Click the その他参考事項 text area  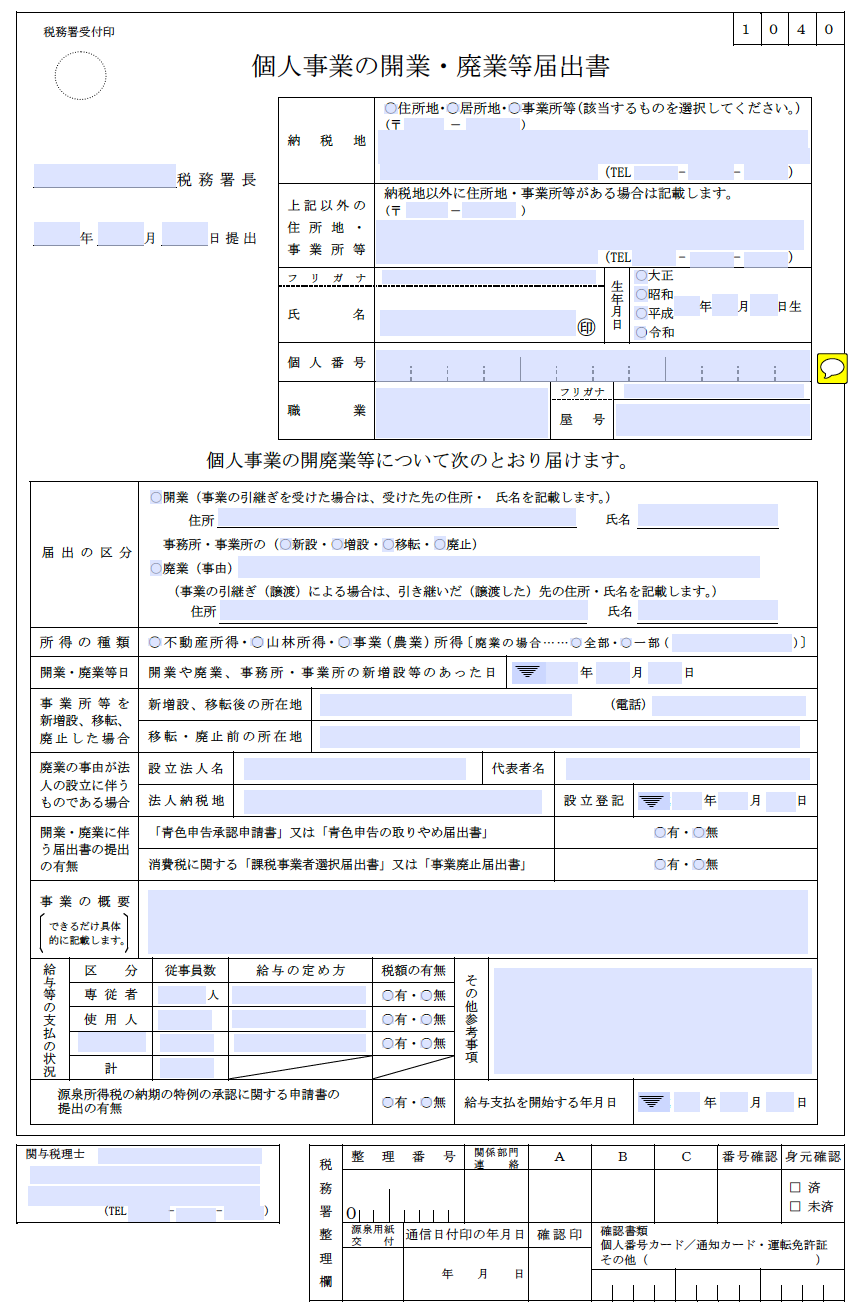(651, 1021)
